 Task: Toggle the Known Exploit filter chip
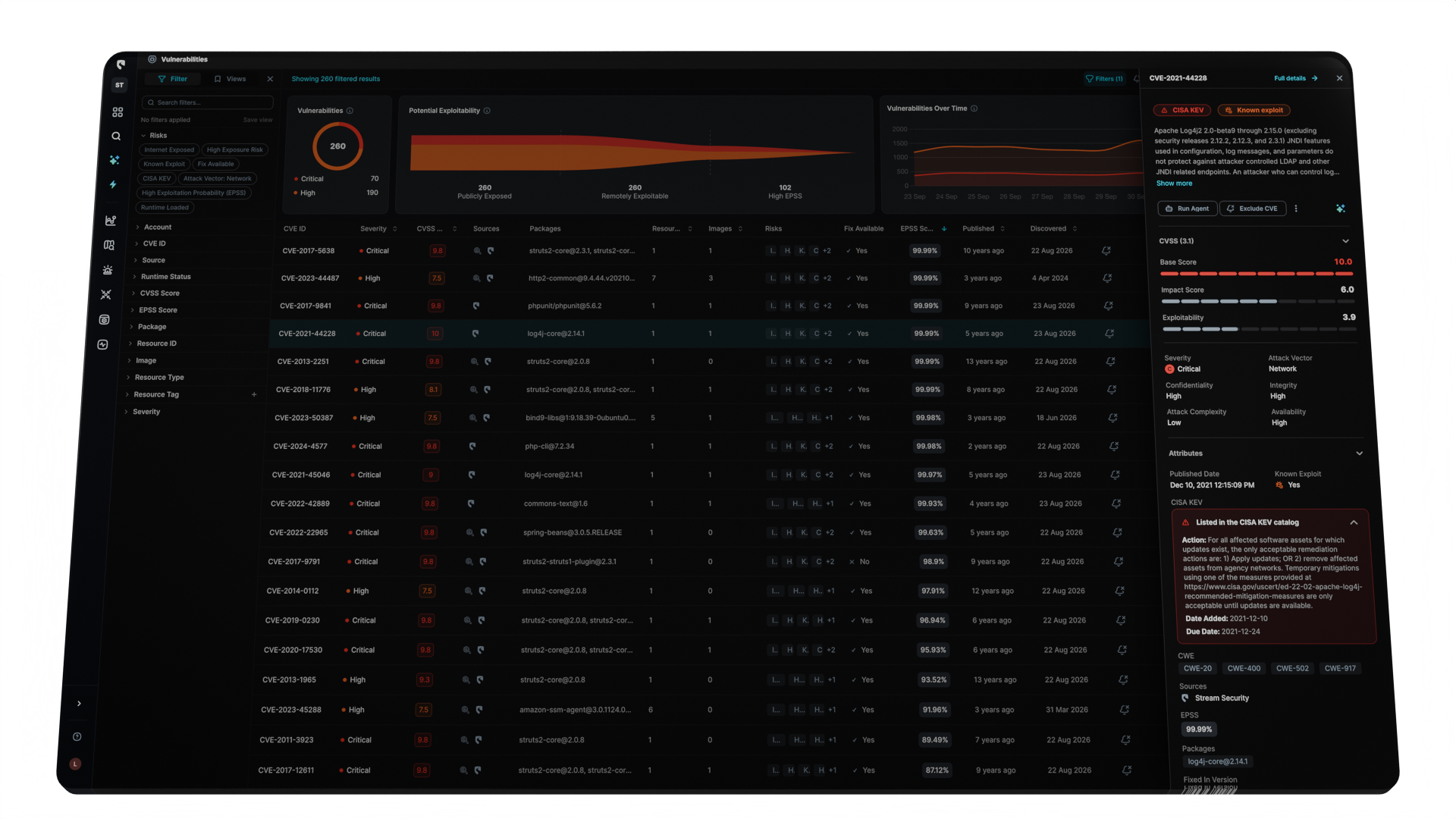[x=164, y=165]
